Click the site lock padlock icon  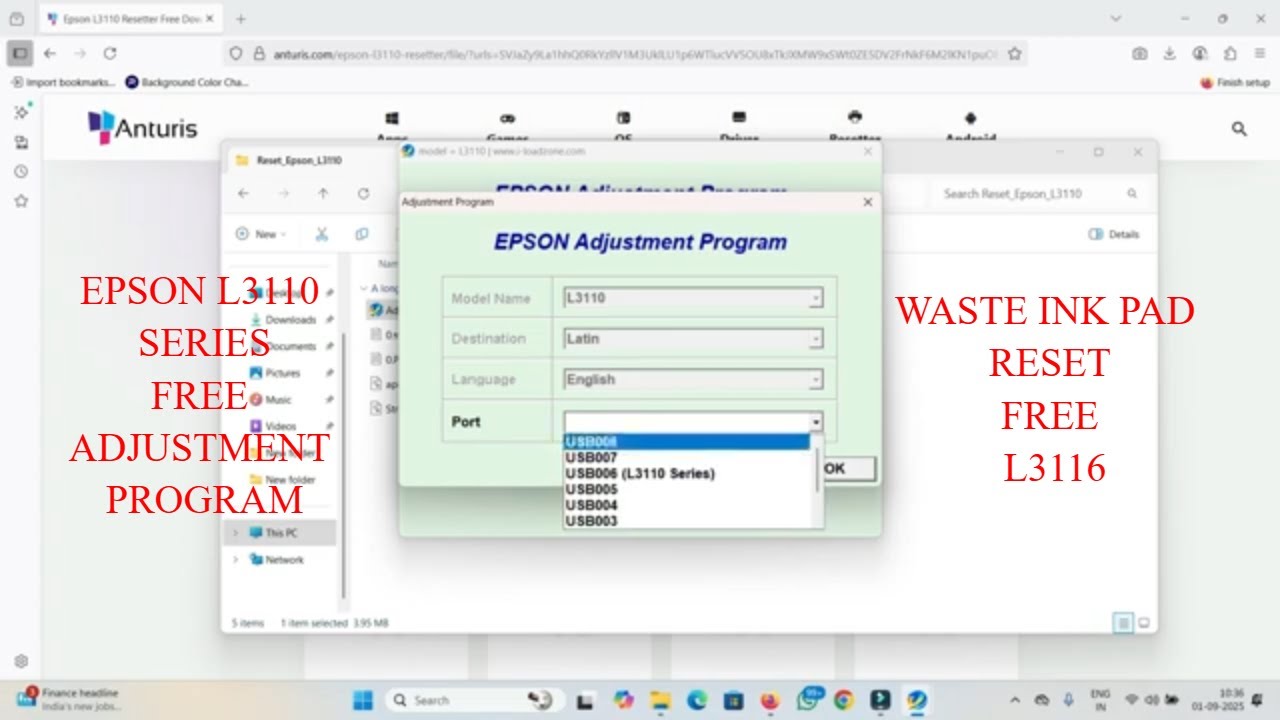(x=259, y=54)
